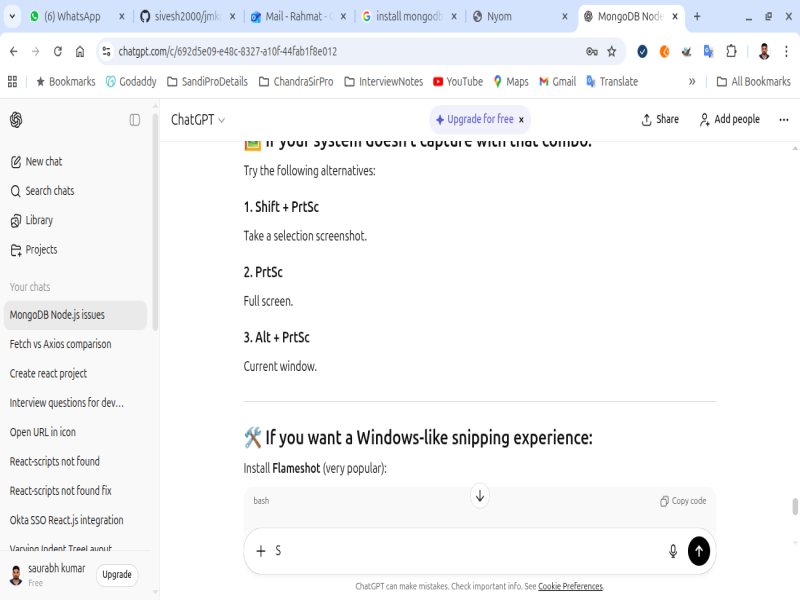Screen dimensions: 800x600
Task: Click the site information icon in address bar
Action: (x=106, y=52)
